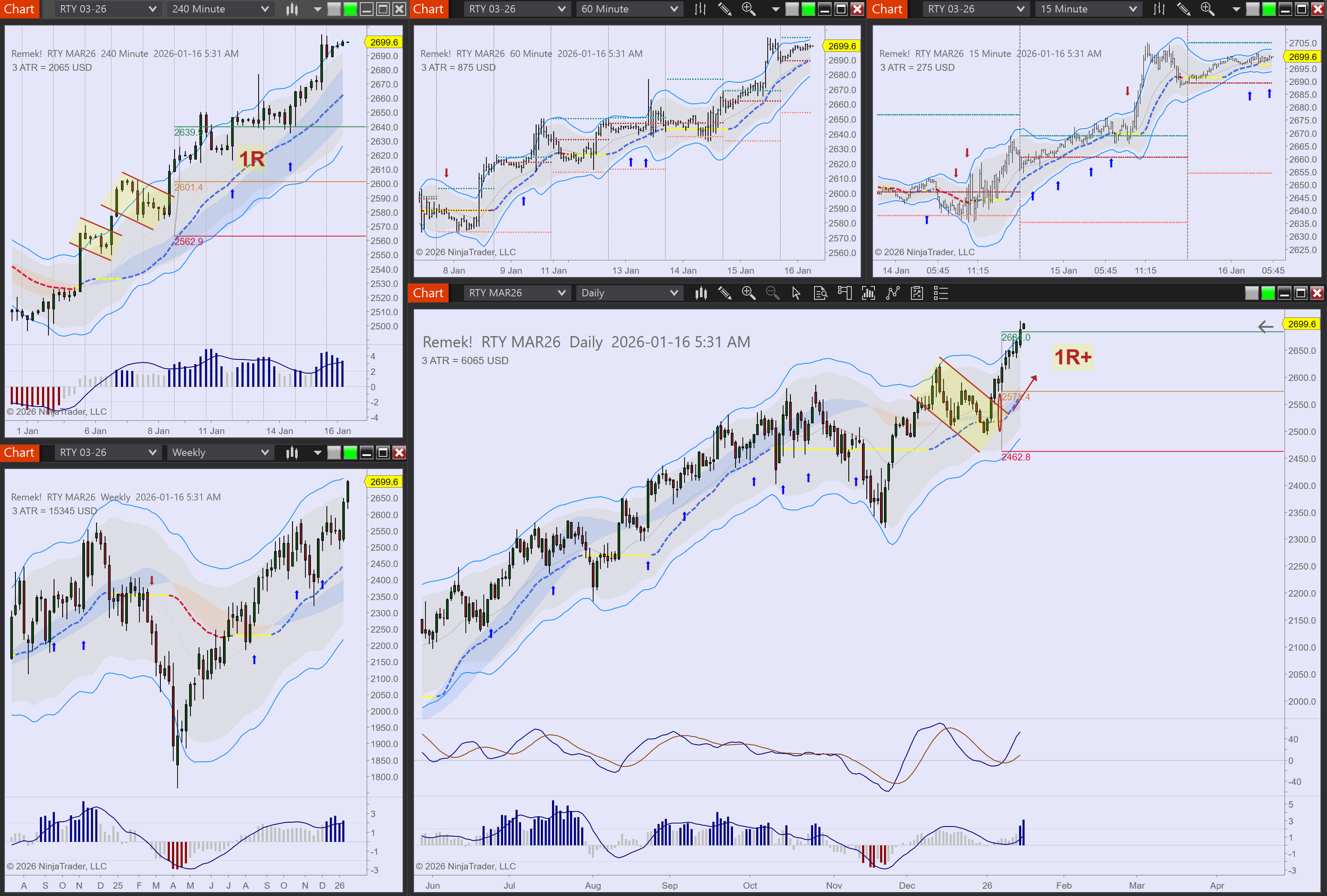Select drawing tools pencil in Daily chart

pyautogui.click(x=725, y=293)
